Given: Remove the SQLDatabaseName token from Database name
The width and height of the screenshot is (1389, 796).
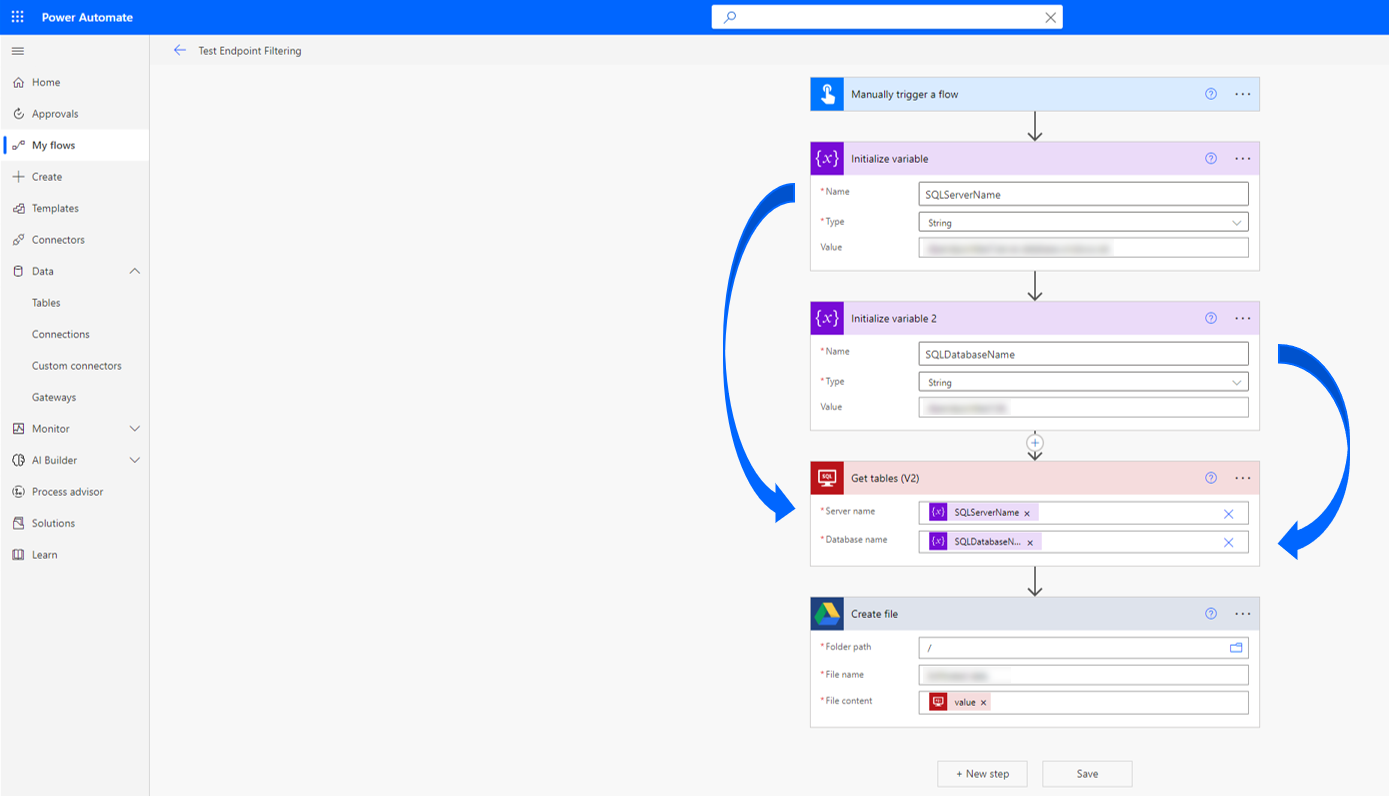Looking at the screenshot, I should coord(1030,542).
